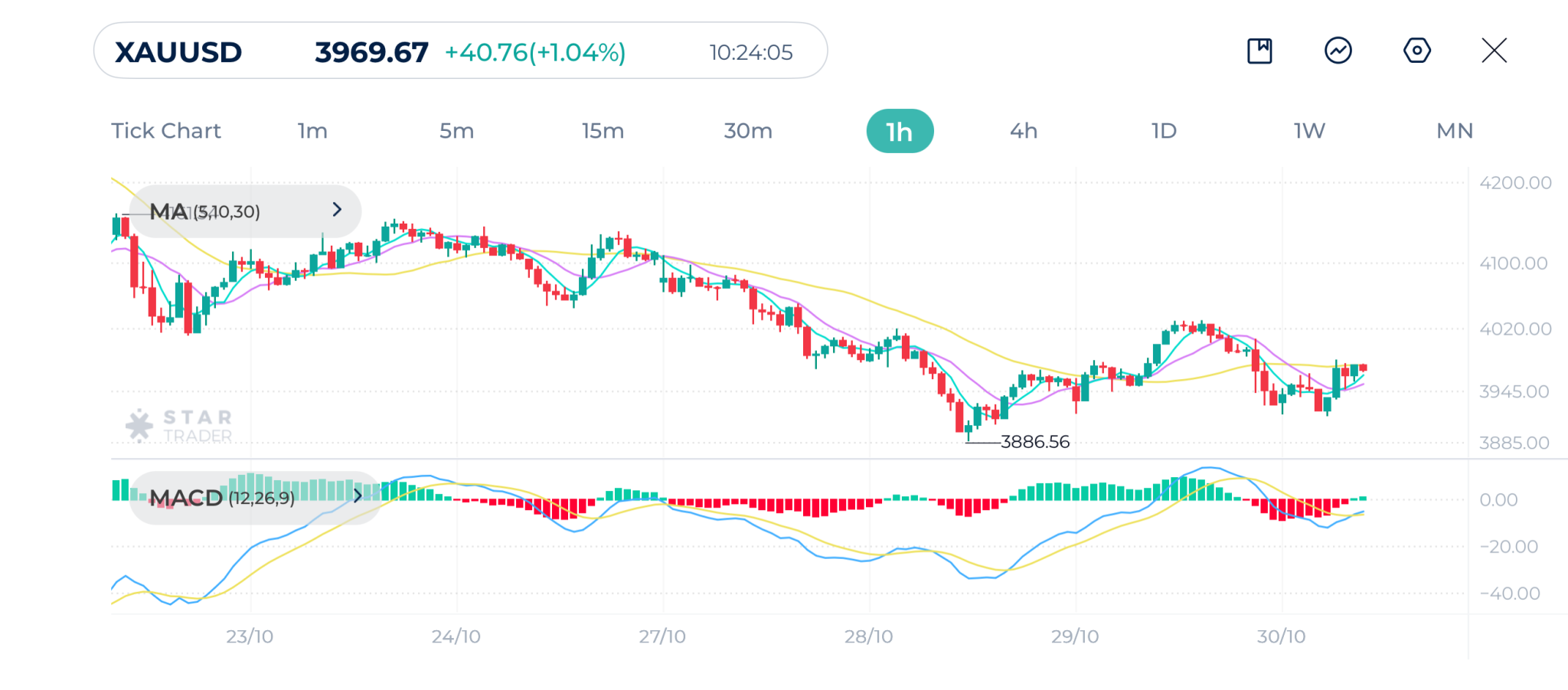
Task: Click the 3886.56 low price marker
Action: pyautogui.click(x=1034, y=442)
